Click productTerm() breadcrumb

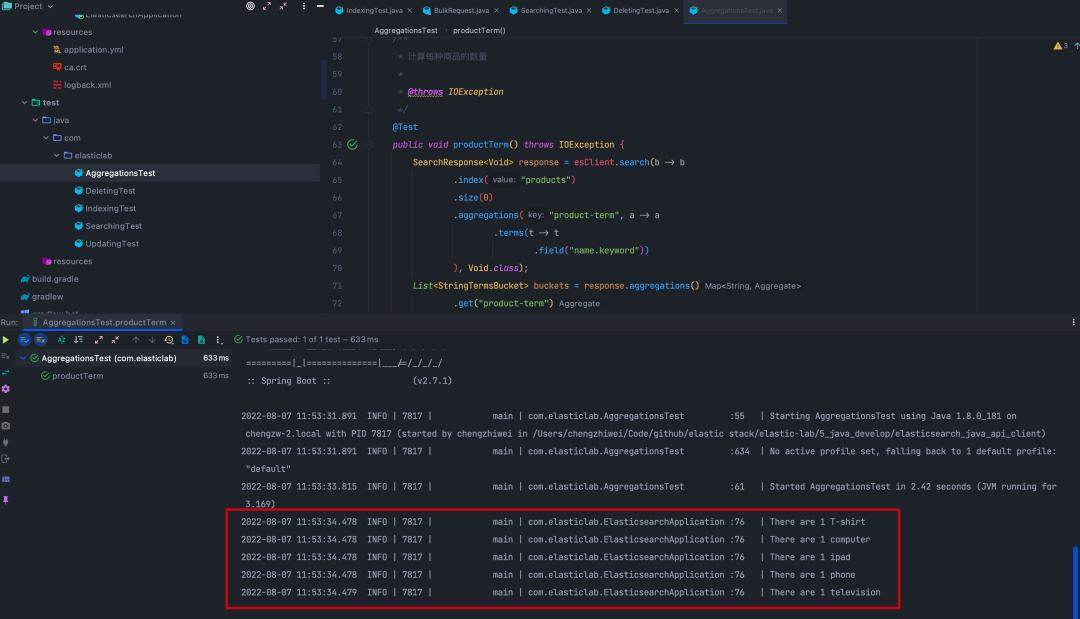tap(479, 30)
